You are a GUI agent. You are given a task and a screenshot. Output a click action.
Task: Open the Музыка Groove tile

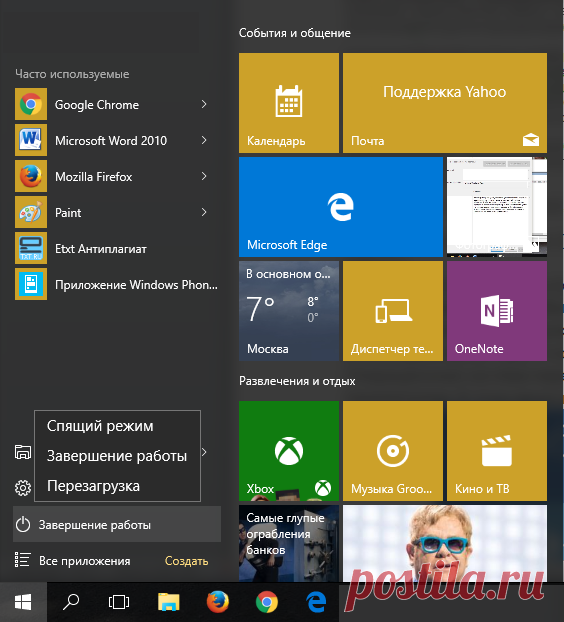[x=393, y=451]
